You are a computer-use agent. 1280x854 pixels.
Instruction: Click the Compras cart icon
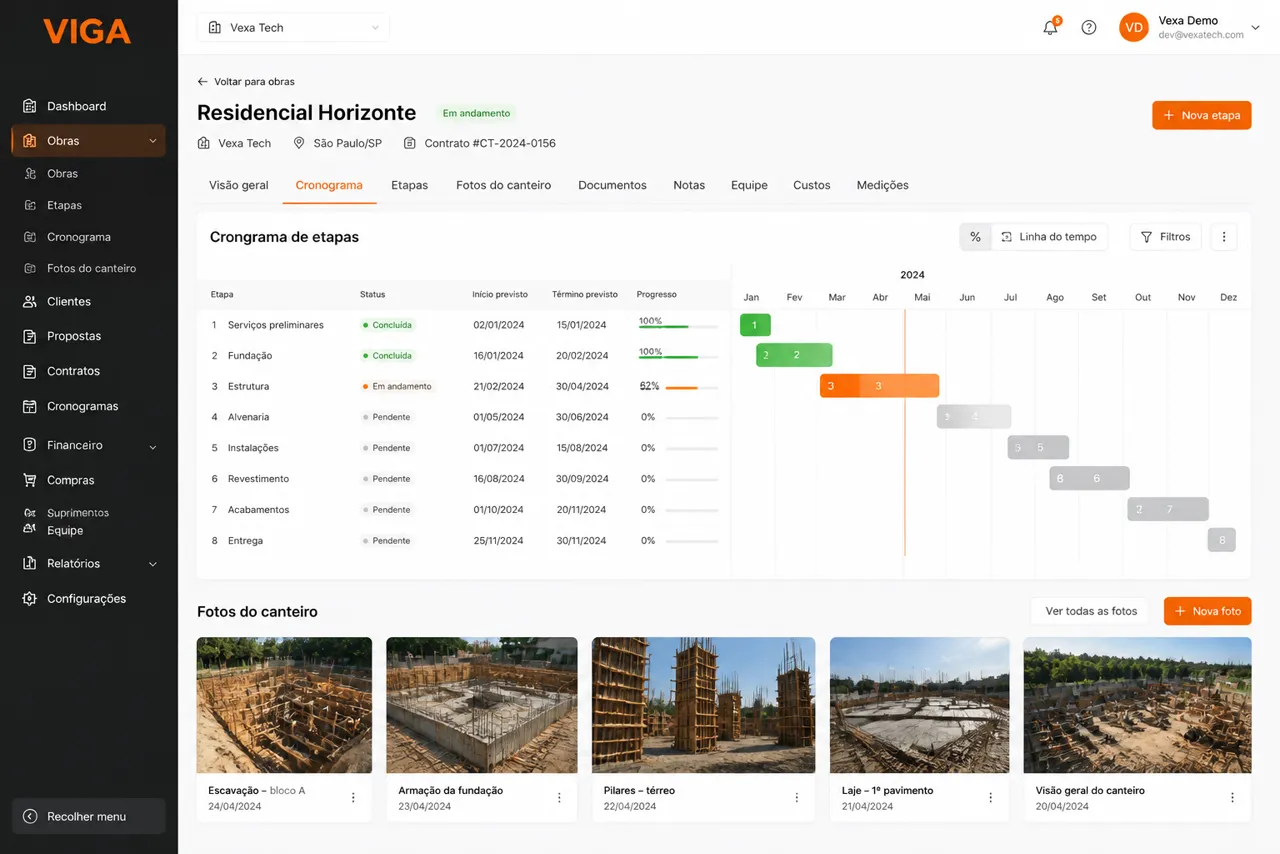click(29, 480)
